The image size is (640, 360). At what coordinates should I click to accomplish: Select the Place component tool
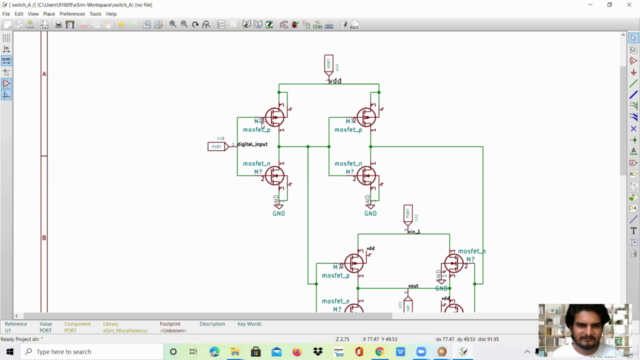[x=633, y=61]
